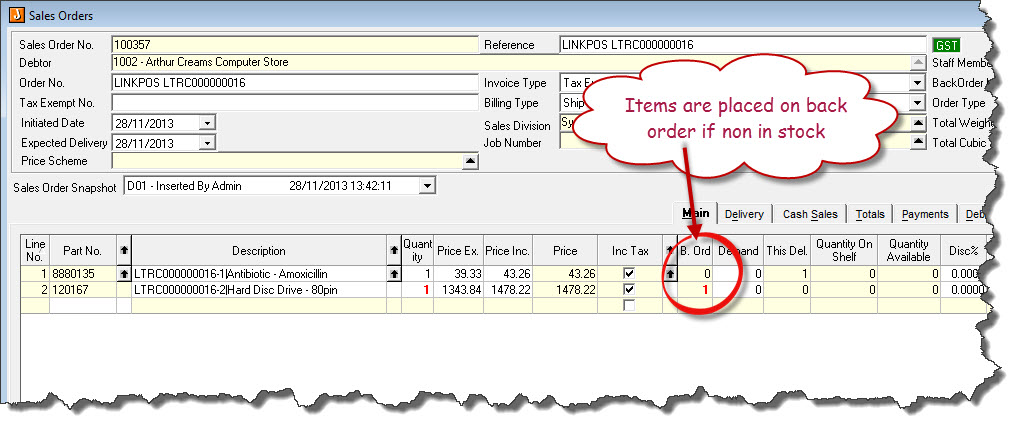Click the Reference input field

742,45
